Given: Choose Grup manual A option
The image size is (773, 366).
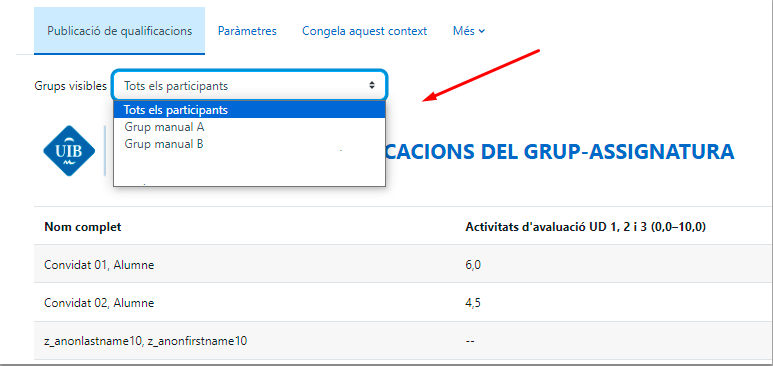Looking at the screenshot, I should (x=249, y=127).
